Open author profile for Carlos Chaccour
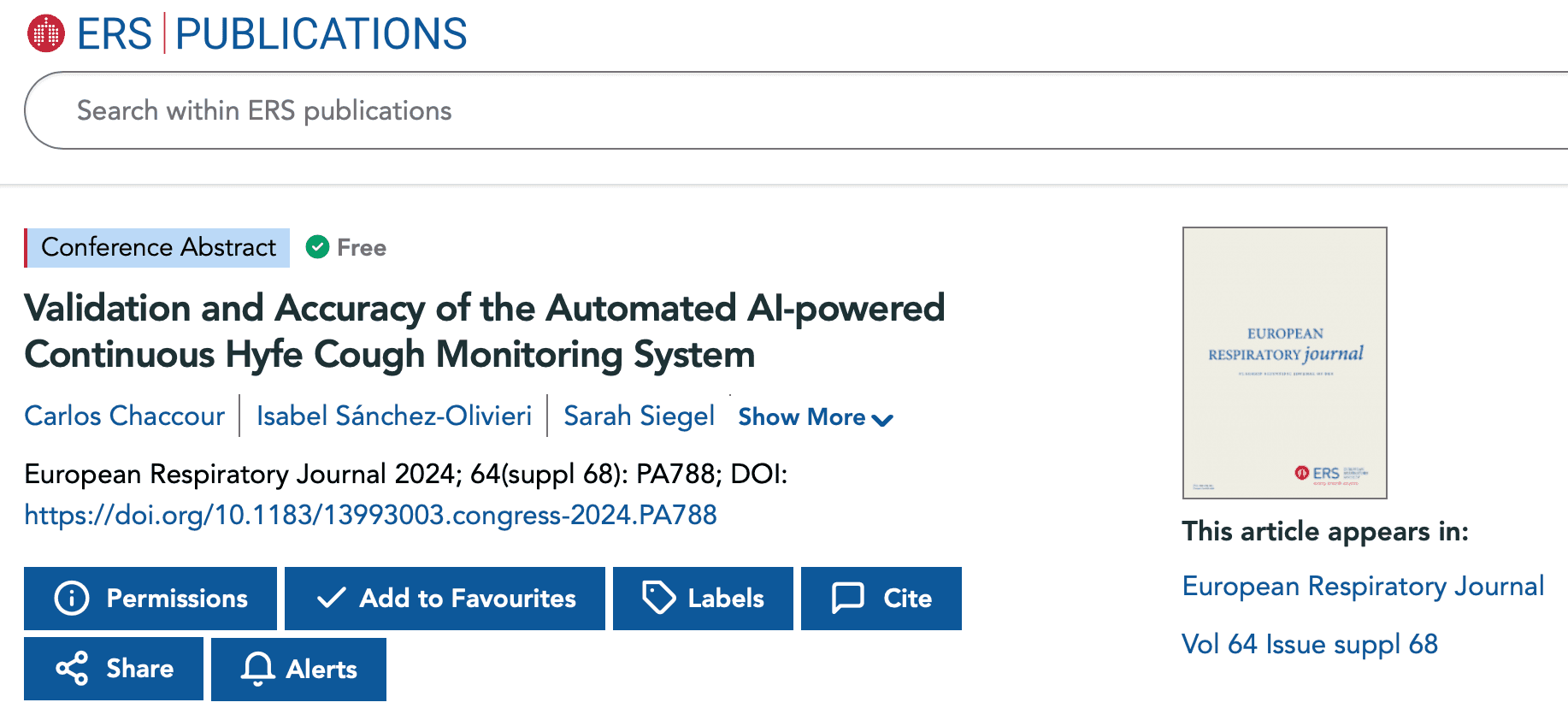 (x=125, y=416)
